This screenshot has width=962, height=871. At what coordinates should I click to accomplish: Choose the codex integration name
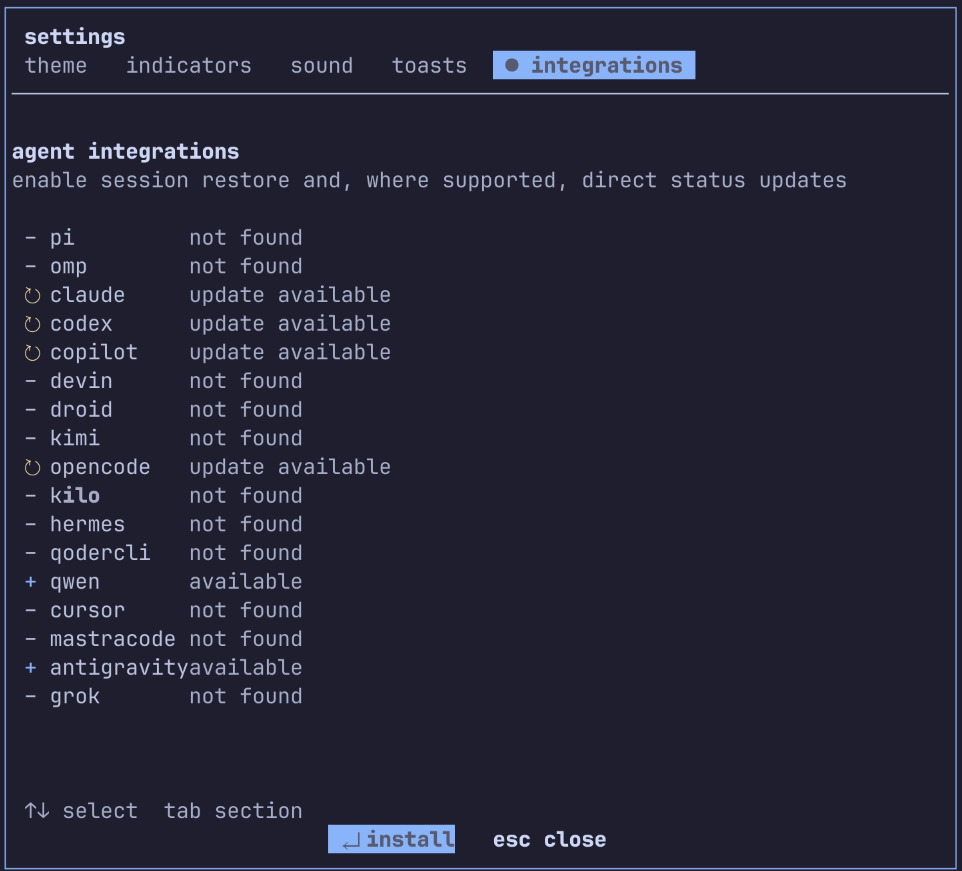click(81, 324)
